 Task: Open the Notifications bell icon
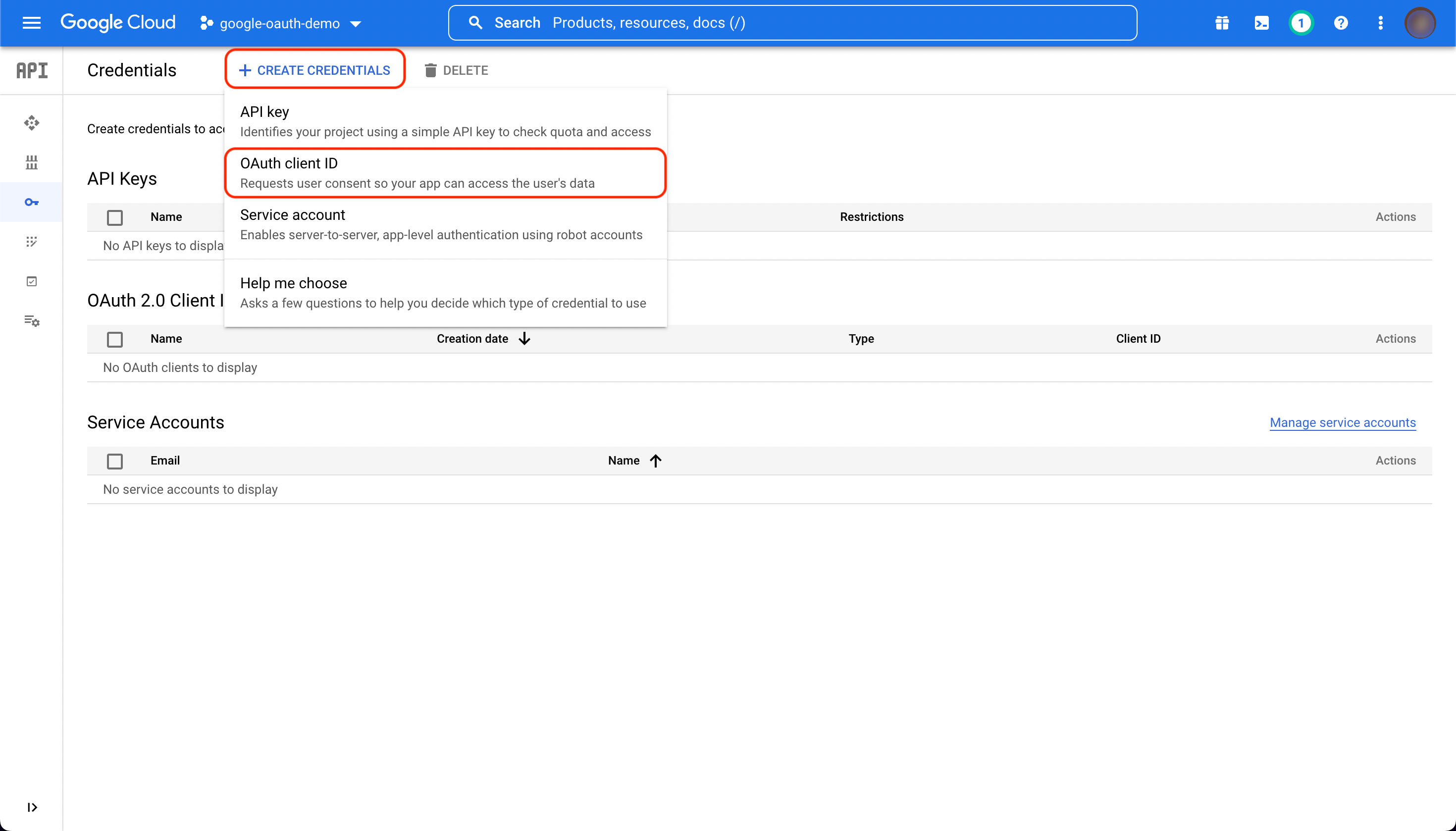click(1300, 23)
